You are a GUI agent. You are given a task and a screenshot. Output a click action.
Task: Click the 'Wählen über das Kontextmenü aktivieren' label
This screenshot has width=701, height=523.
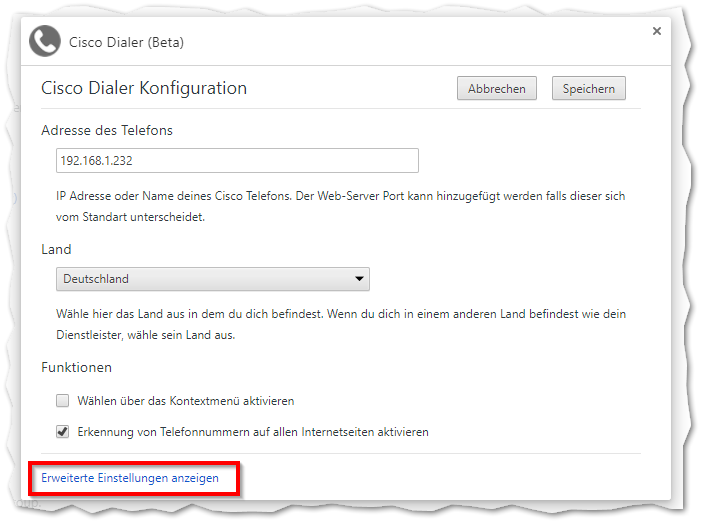pos(186,401)
